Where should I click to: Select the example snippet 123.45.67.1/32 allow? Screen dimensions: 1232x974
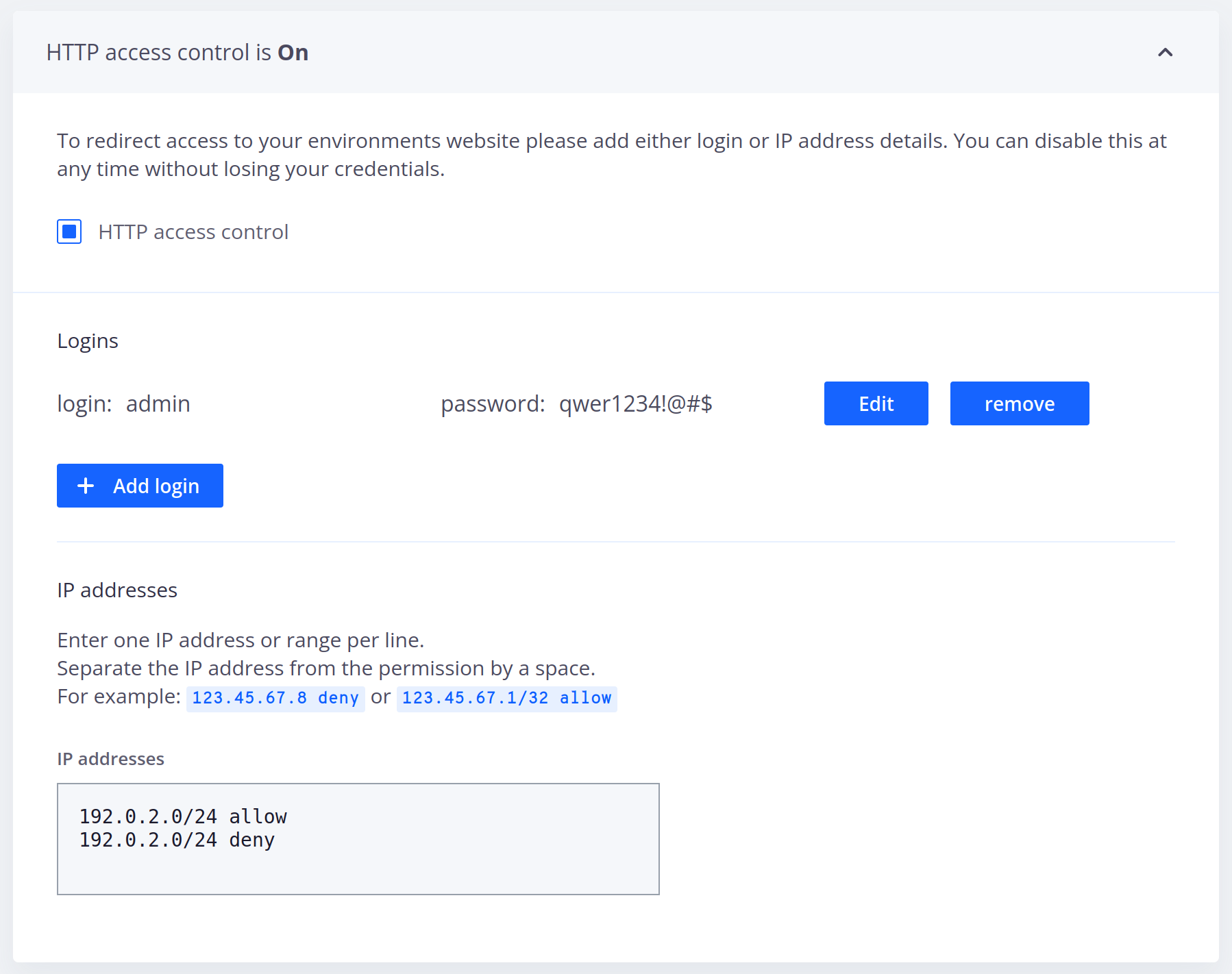[x=506, y=697]
